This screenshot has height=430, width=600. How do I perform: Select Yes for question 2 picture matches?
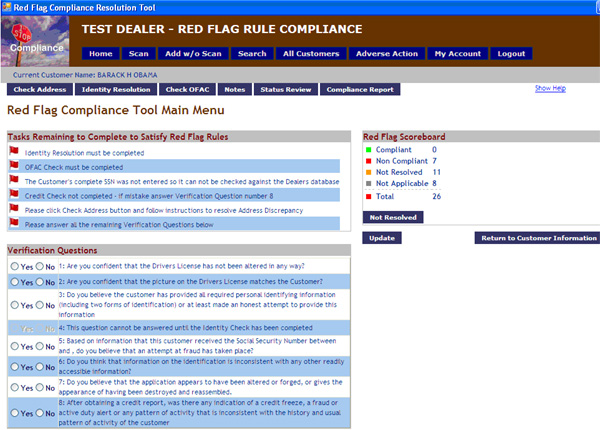pyautogui.click(x=15, y=282)
